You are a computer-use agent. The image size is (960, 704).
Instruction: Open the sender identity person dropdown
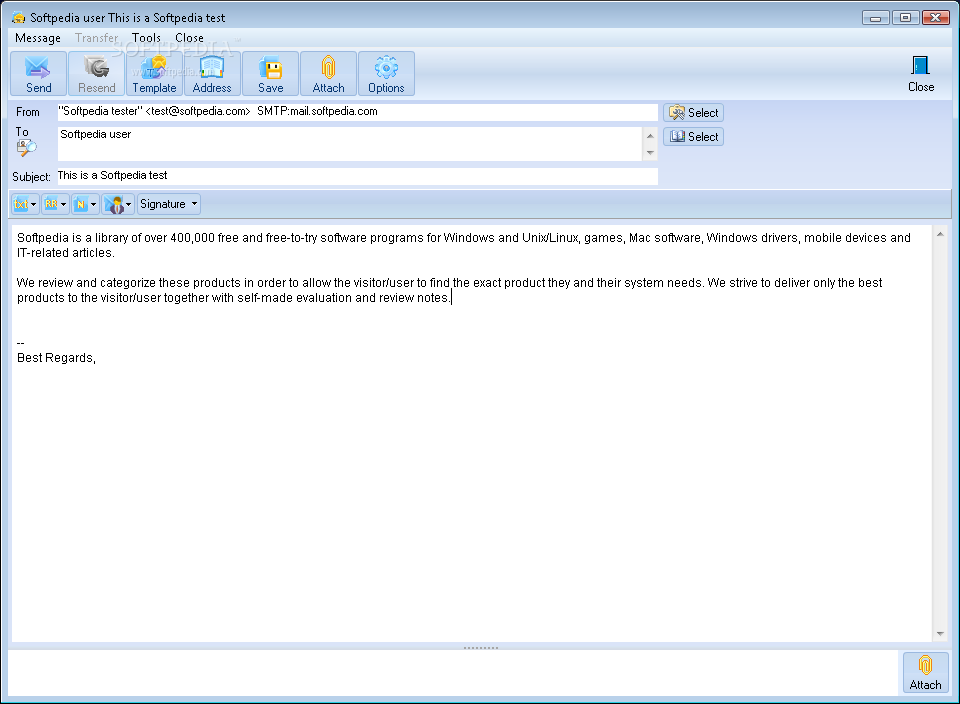coord(118,204)
